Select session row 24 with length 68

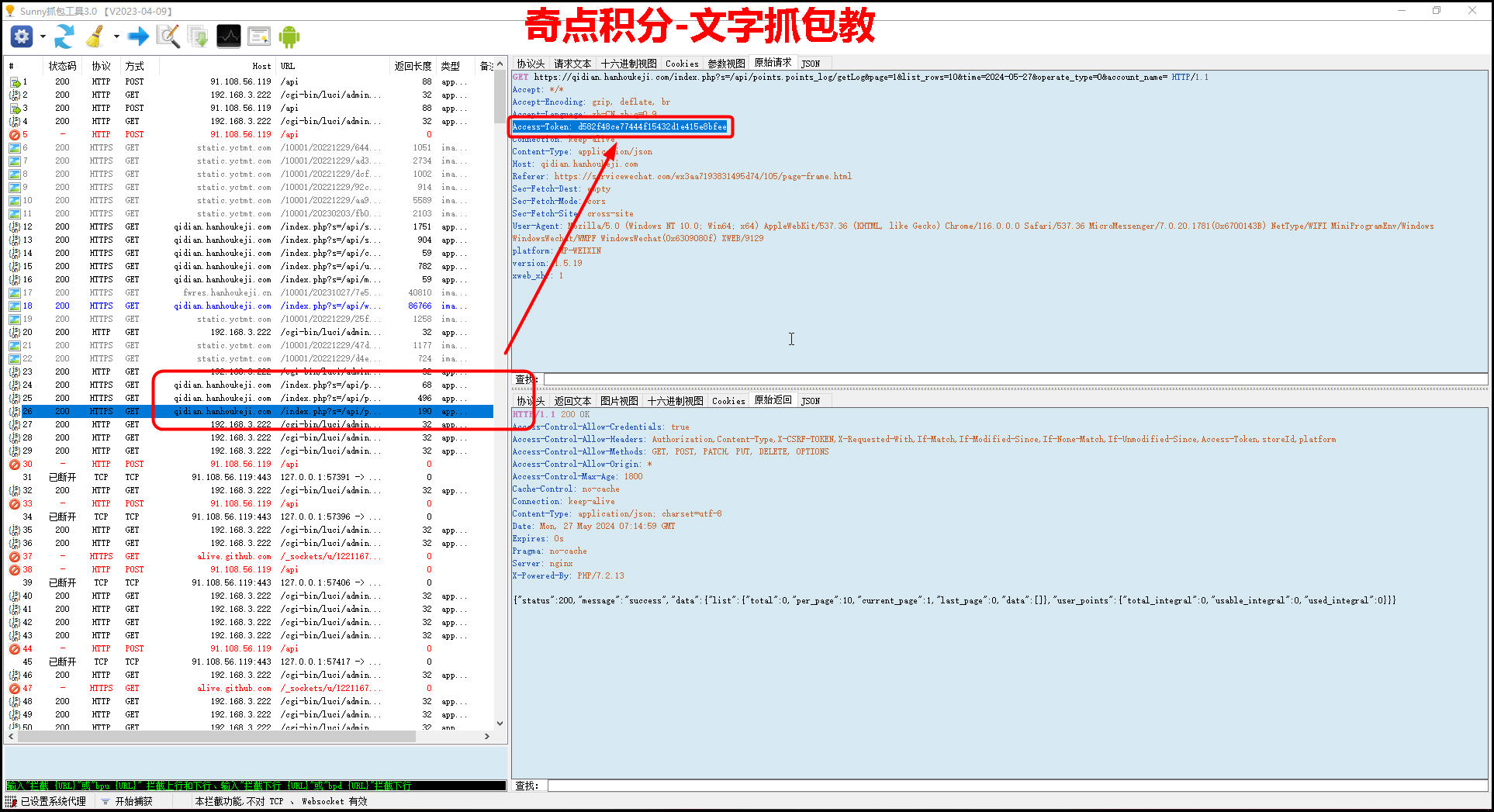click(x=250, y=385)
